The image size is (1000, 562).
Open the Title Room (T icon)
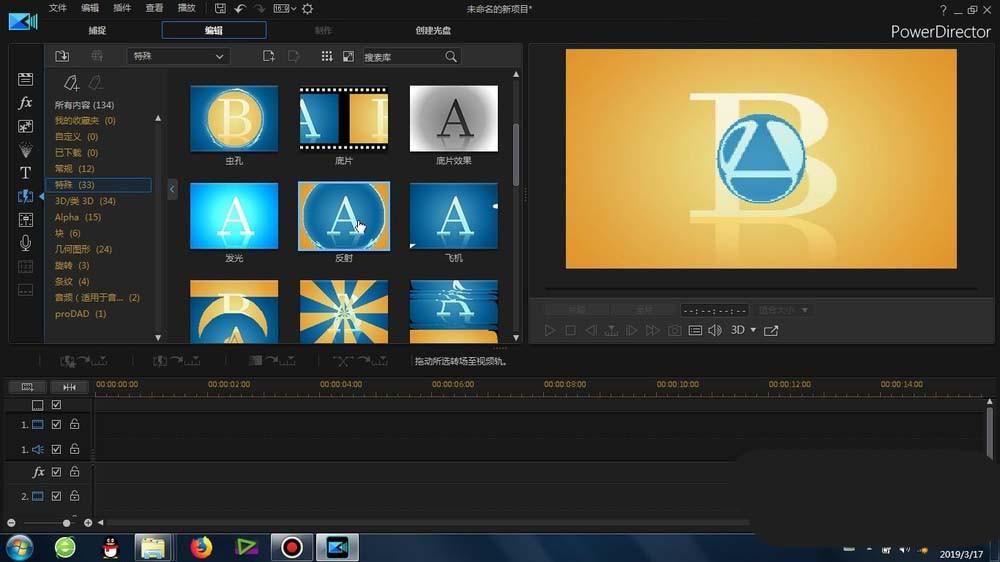[25, 173]
